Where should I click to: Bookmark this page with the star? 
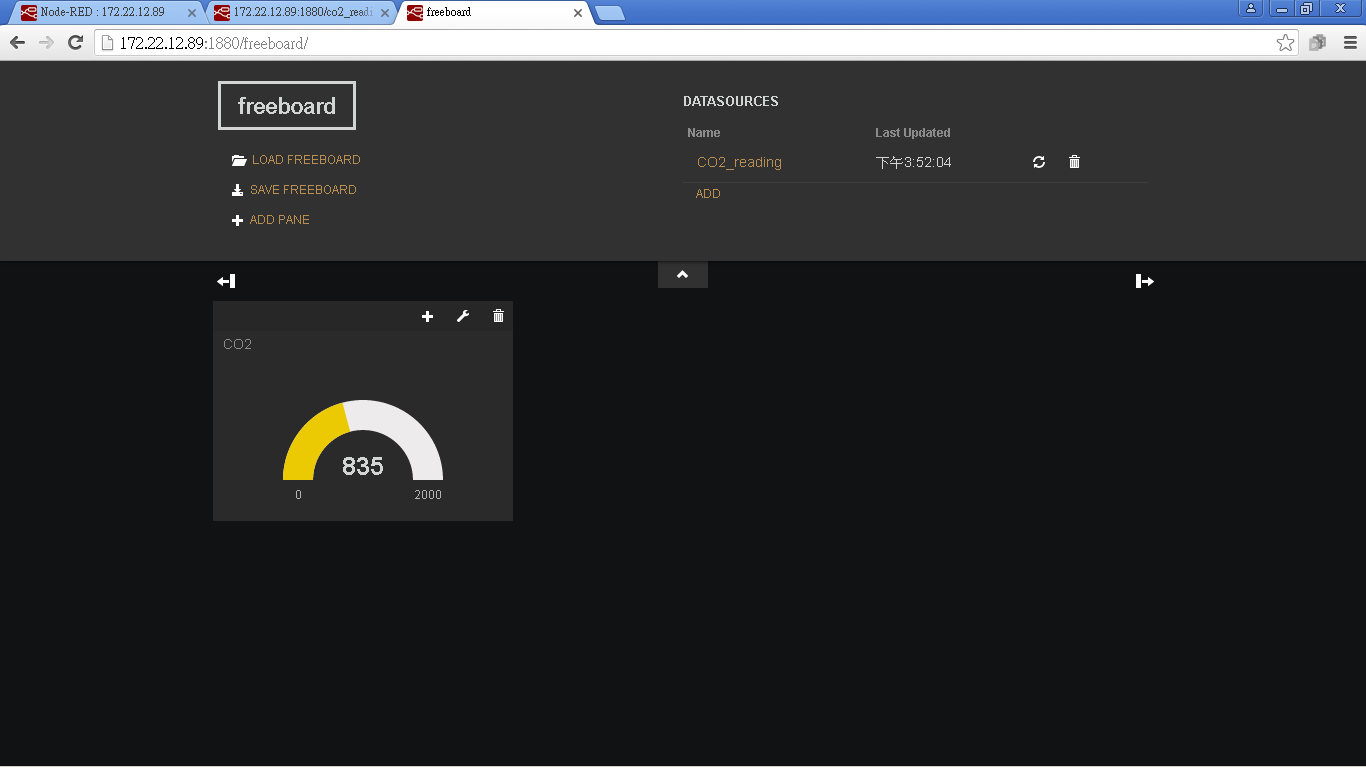tap(1285, 43)
